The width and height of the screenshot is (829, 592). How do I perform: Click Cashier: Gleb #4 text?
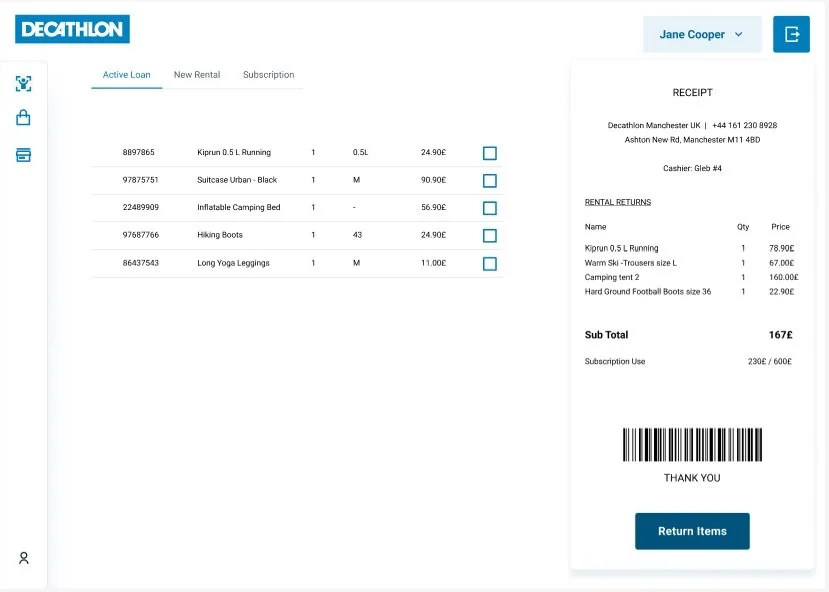[x=693, y=168]
